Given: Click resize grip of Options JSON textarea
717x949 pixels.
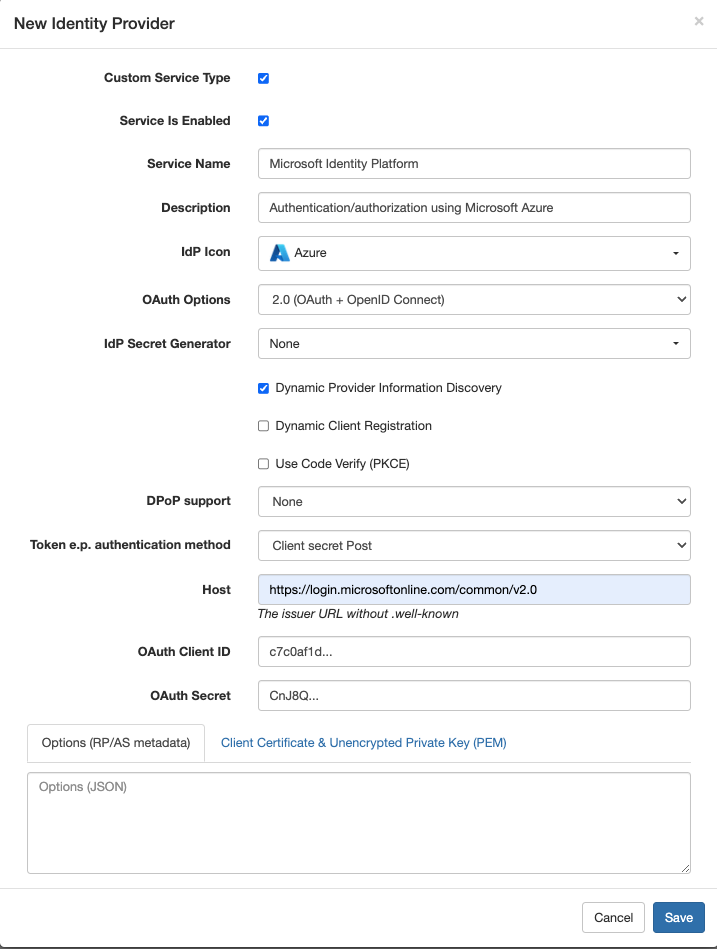Looking at the screenshot, I should coord(685,868).
